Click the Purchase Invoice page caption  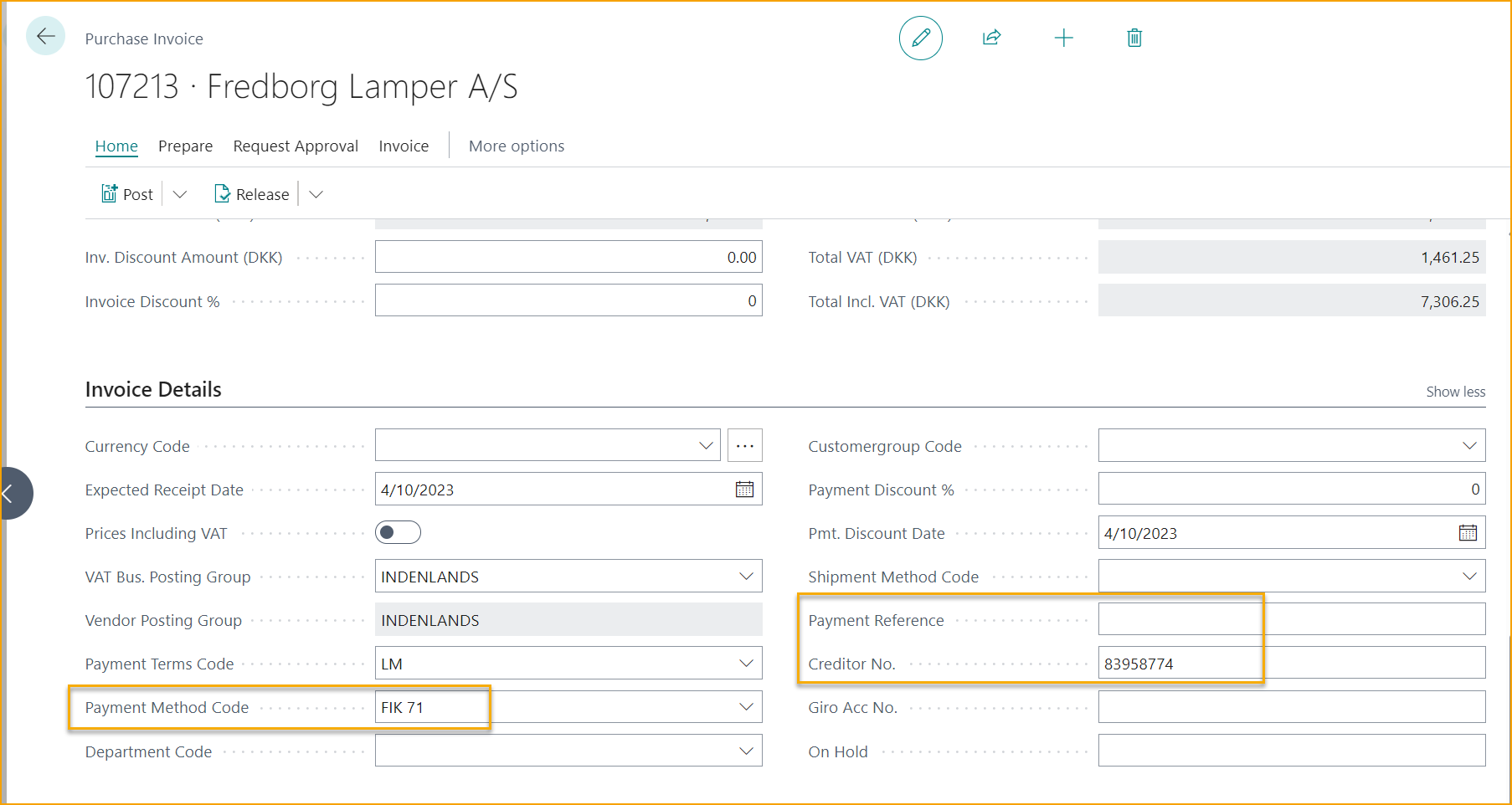click(x=144, y=38)
